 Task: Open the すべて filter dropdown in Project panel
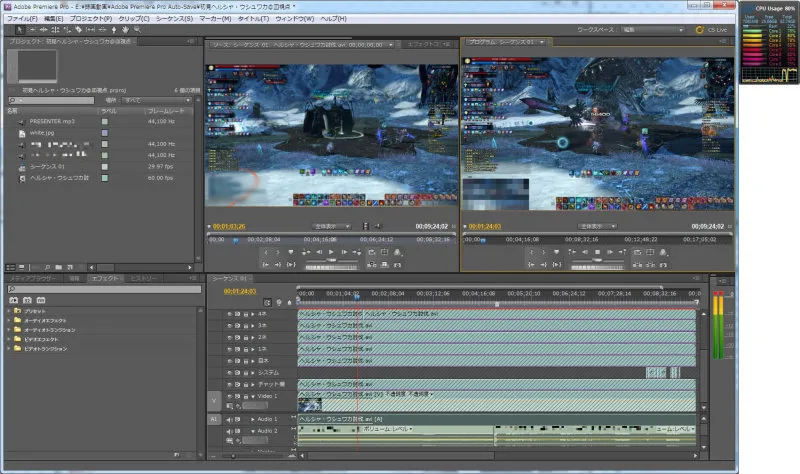(x=156, y=101)
